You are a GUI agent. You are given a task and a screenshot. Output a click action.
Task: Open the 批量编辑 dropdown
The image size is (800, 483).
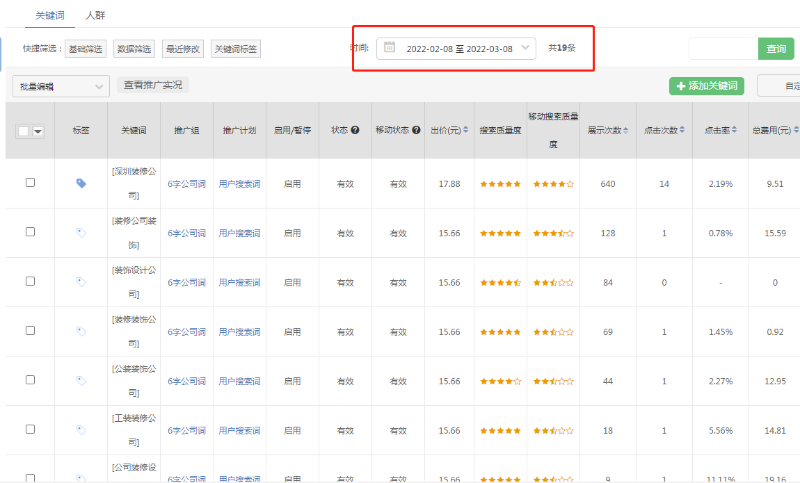coord(60,87)
